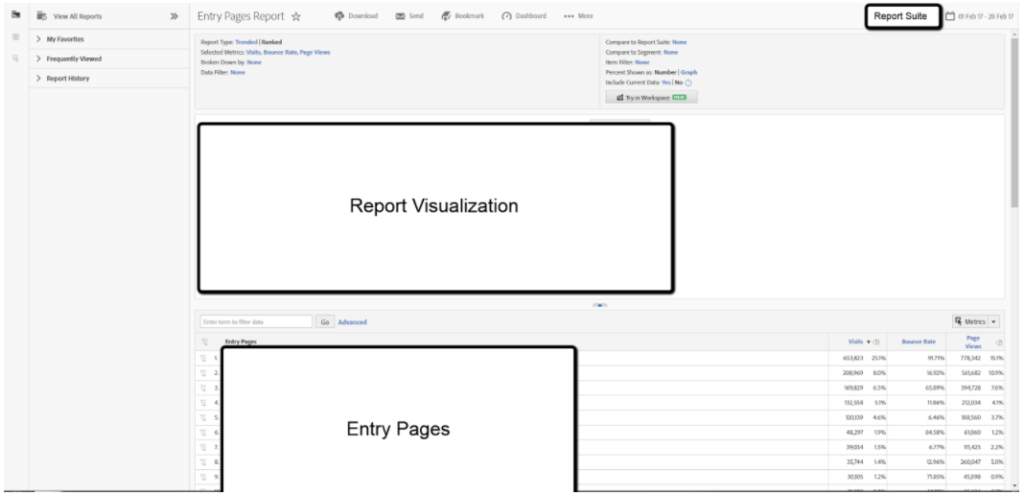Screen dimensions: 1024x495
Task: Click breakdown icon on row 1
Action: click(x=202, y=357)
